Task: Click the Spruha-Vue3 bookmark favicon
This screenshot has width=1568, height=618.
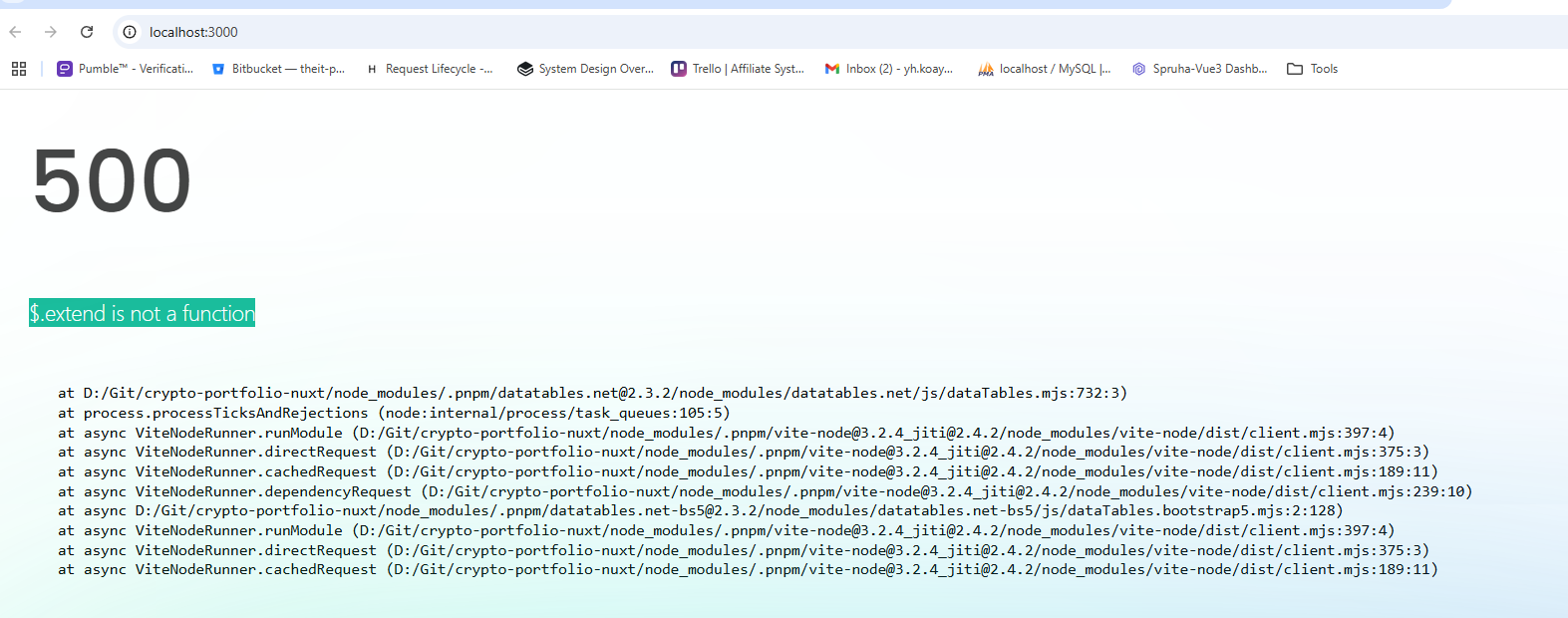Action: [1139, 69]
